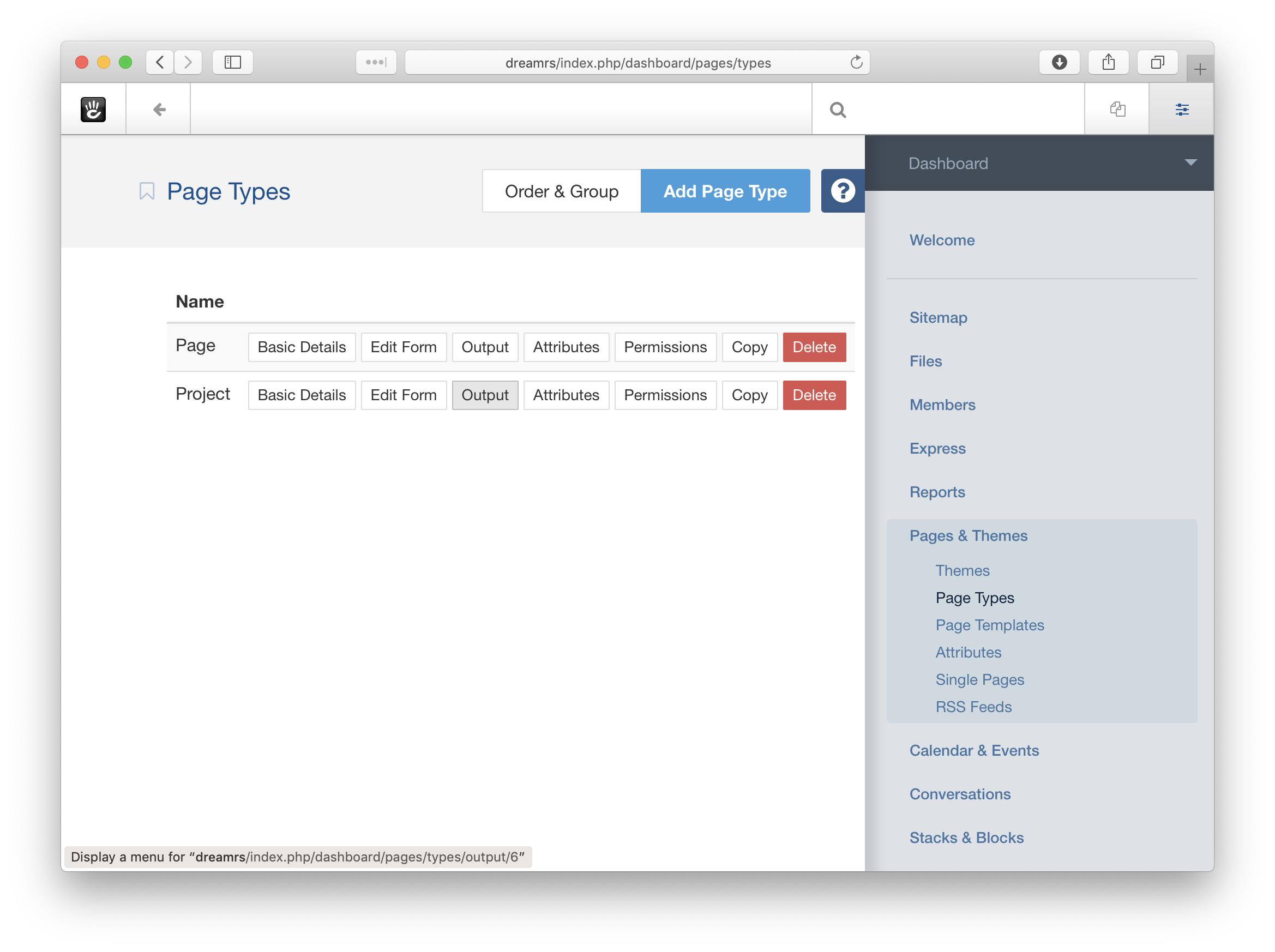Click the Add Page Type button

pos(725,191)
